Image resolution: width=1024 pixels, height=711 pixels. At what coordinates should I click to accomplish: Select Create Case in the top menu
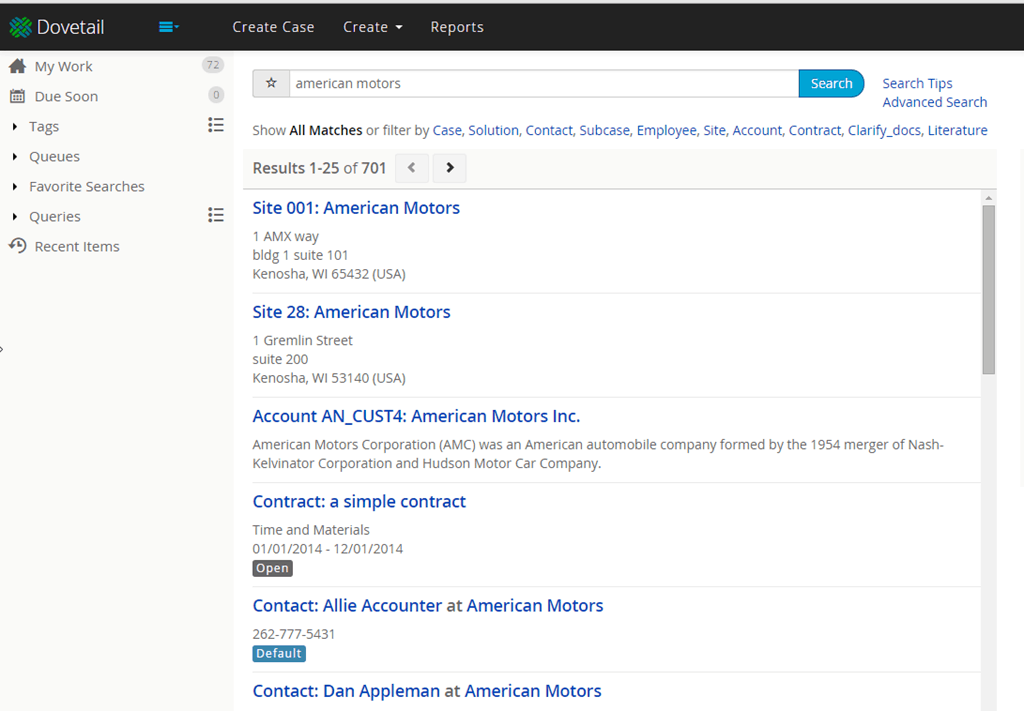273,27
